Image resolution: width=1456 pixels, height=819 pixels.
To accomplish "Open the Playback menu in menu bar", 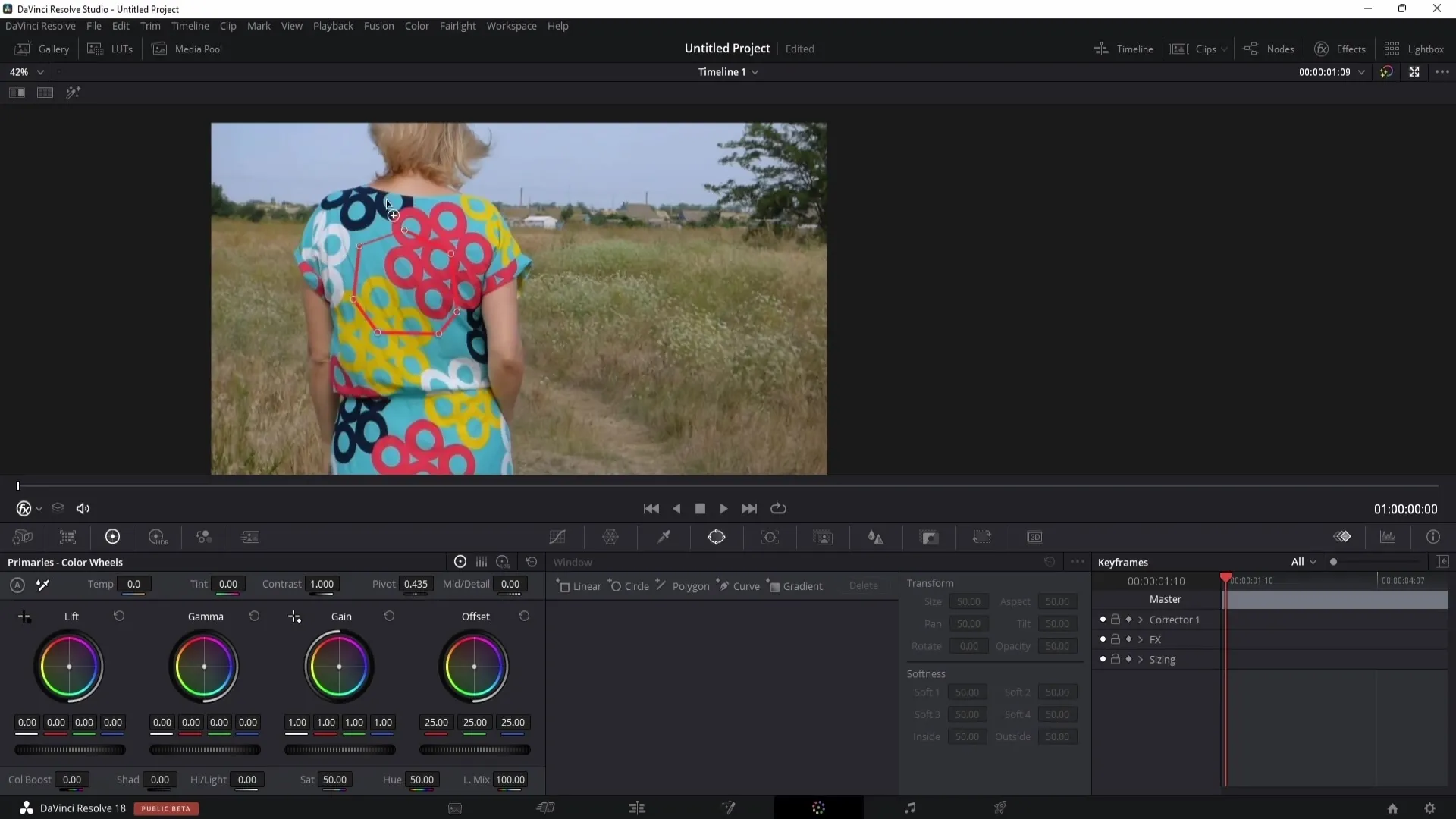I will pos(334,26).
